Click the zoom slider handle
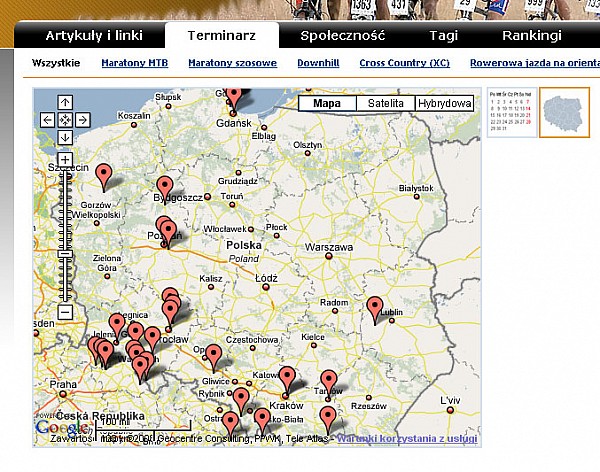This screenshot has height=472, width=600. tap(65, 253)
